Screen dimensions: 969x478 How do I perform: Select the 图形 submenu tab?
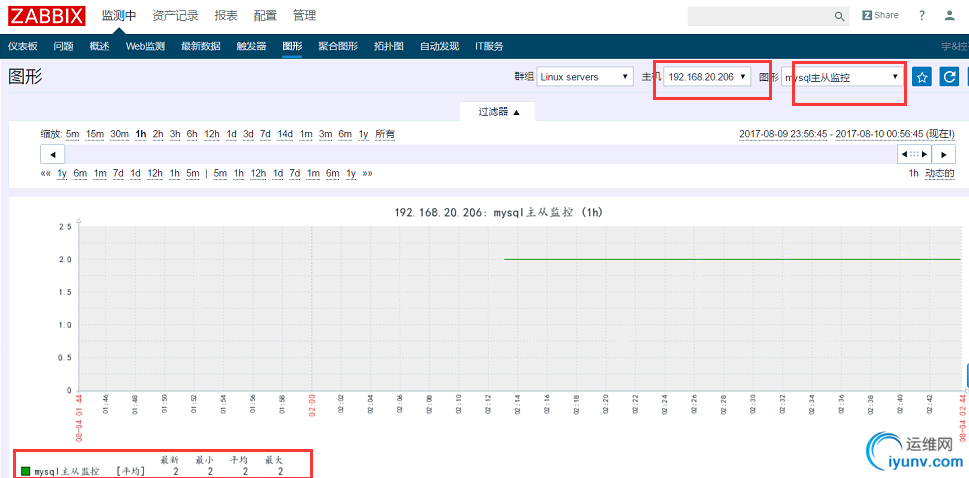point(292,46)
